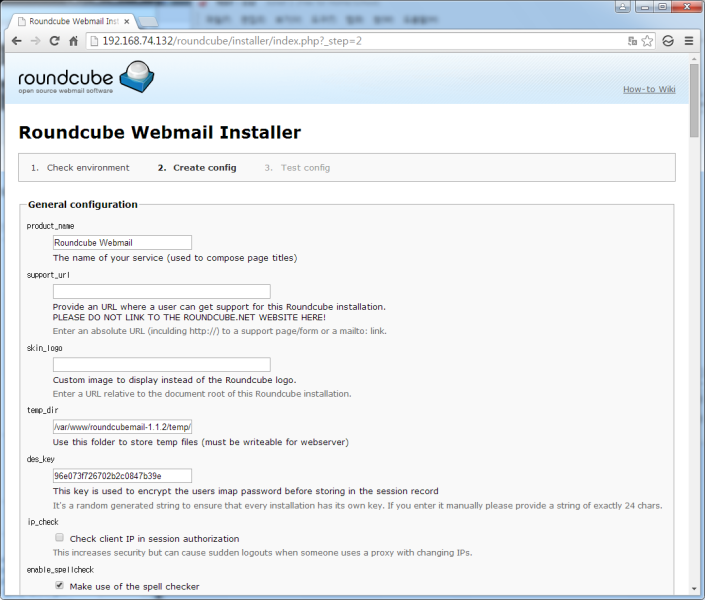
Task: Click the skin_logo label
Action: point(45,348)
